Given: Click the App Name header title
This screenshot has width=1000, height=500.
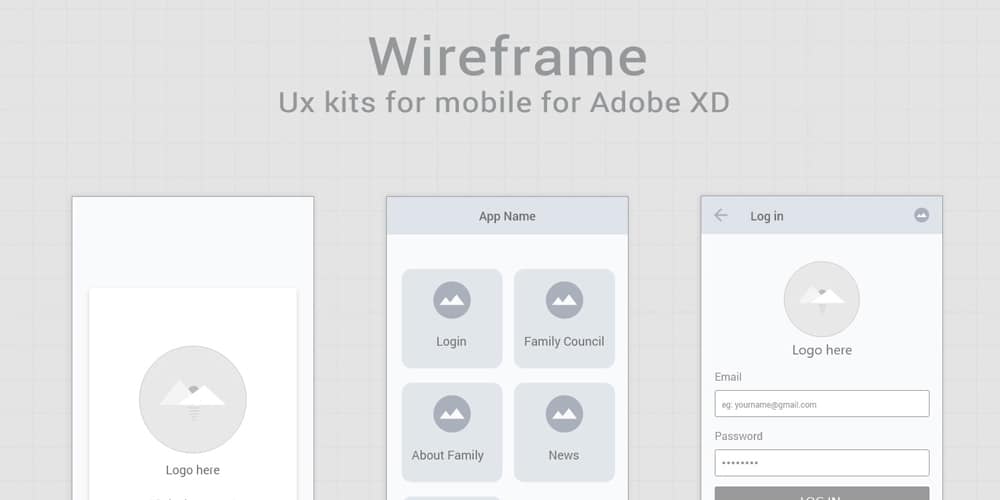Looking at the screenshot, I should (x=507, y=216).
